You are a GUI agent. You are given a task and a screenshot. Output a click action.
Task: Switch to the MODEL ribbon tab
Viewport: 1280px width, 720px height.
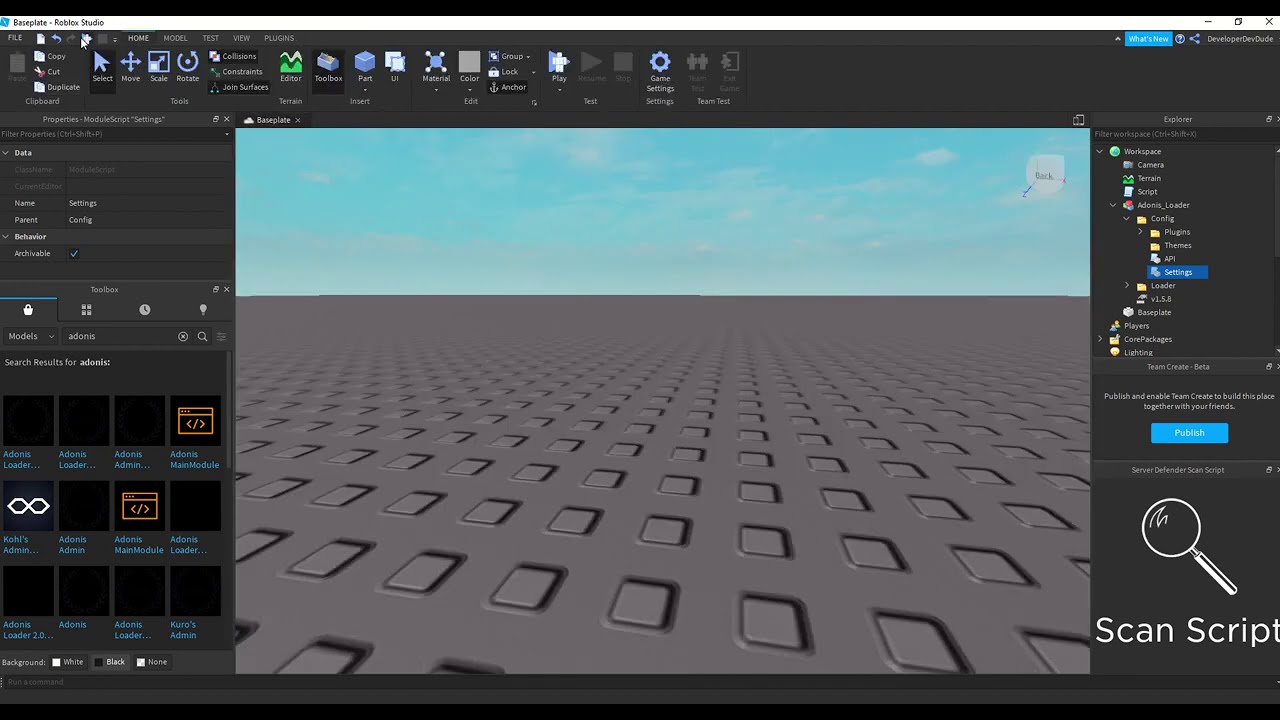(x=175, y=38)
